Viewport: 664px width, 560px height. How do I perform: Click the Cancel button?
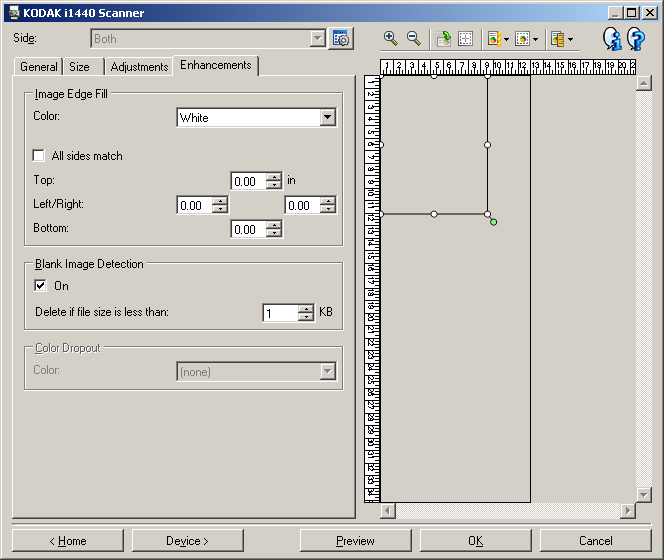tap(595, 541)
